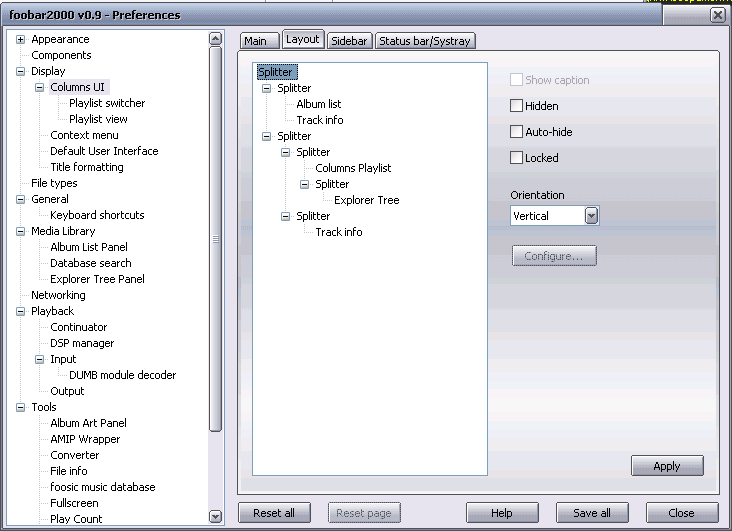Click the Apply button
Viewport: 732px width, 531px height.
pos(666,466)
